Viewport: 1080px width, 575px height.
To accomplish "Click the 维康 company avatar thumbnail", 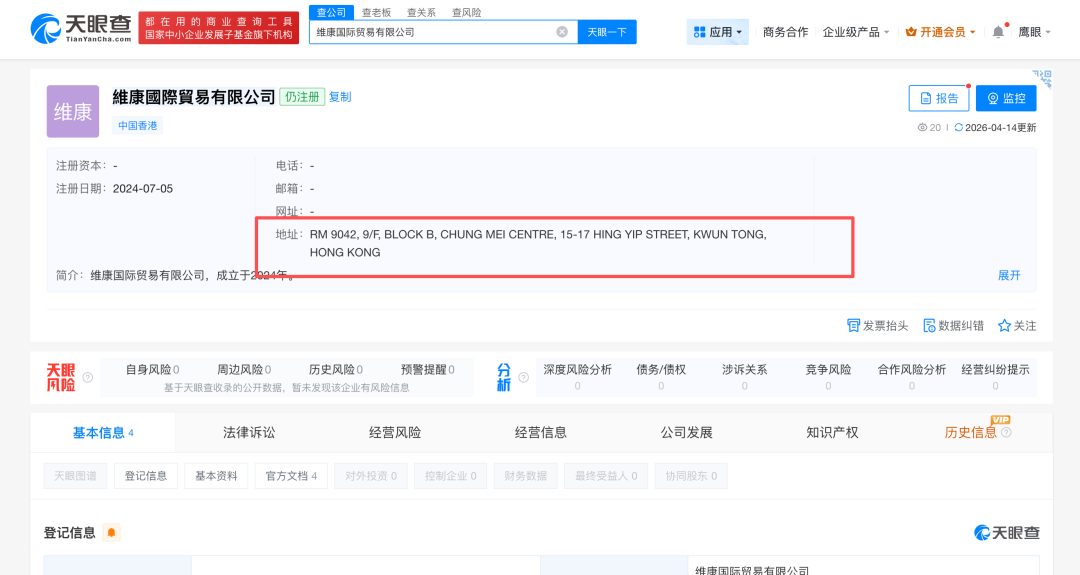I will click(73, 111).
